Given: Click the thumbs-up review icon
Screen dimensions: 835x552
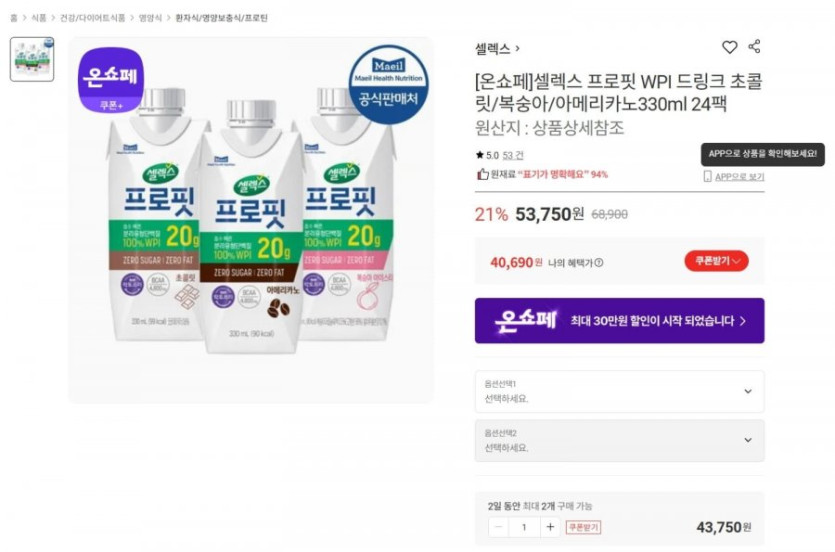Looking at the screenshot, I should tap(482, 174).
